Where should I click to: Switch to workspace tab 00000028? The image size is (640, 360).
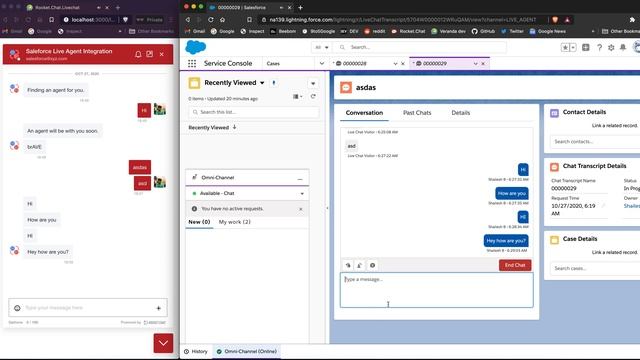click(354, 64)
